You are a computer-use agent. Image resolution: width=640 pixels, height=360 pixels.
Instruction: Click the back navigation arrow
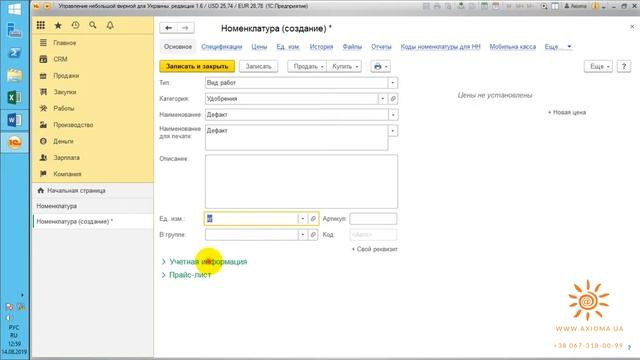click(x=168, y=28)
